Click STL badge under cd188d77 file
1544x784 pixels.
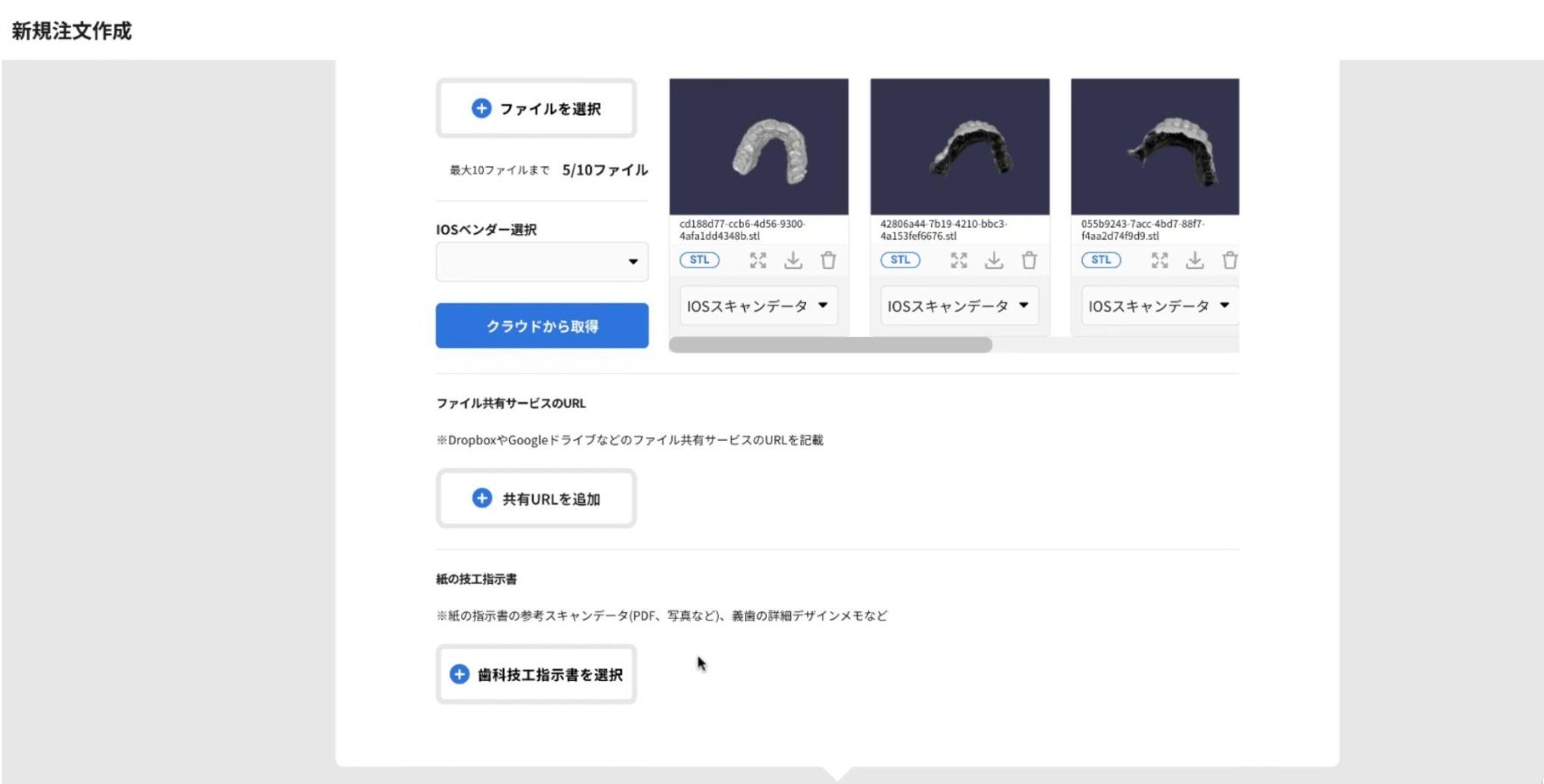[700, 260]
